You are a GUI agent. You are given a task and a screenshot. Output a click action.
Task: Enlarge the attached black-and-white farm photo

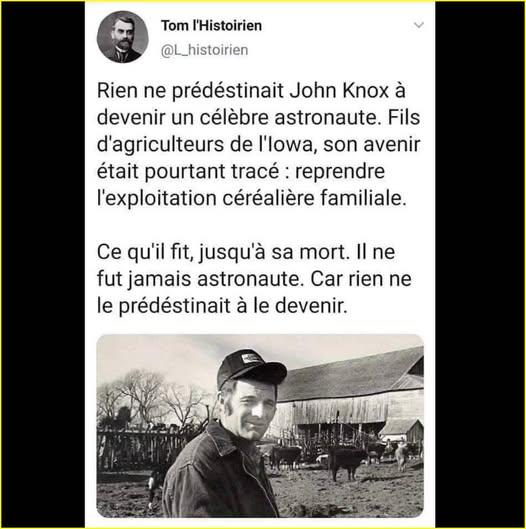click(260, 426)
